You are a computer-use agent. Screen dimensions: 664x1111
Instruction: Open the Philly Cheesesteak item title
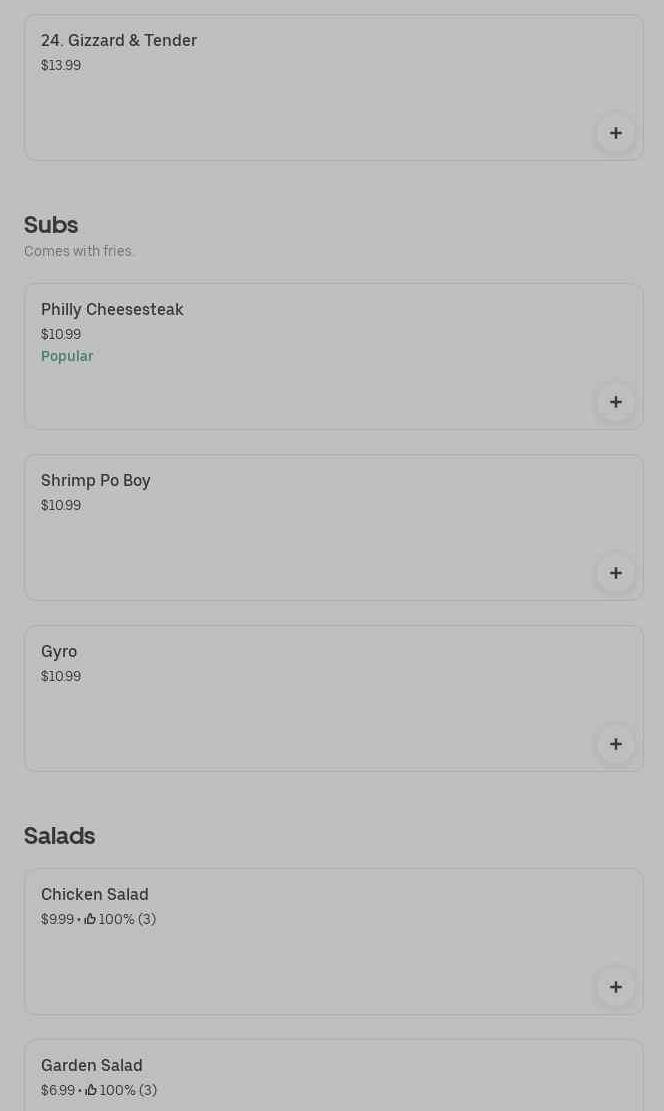point(112,310)
